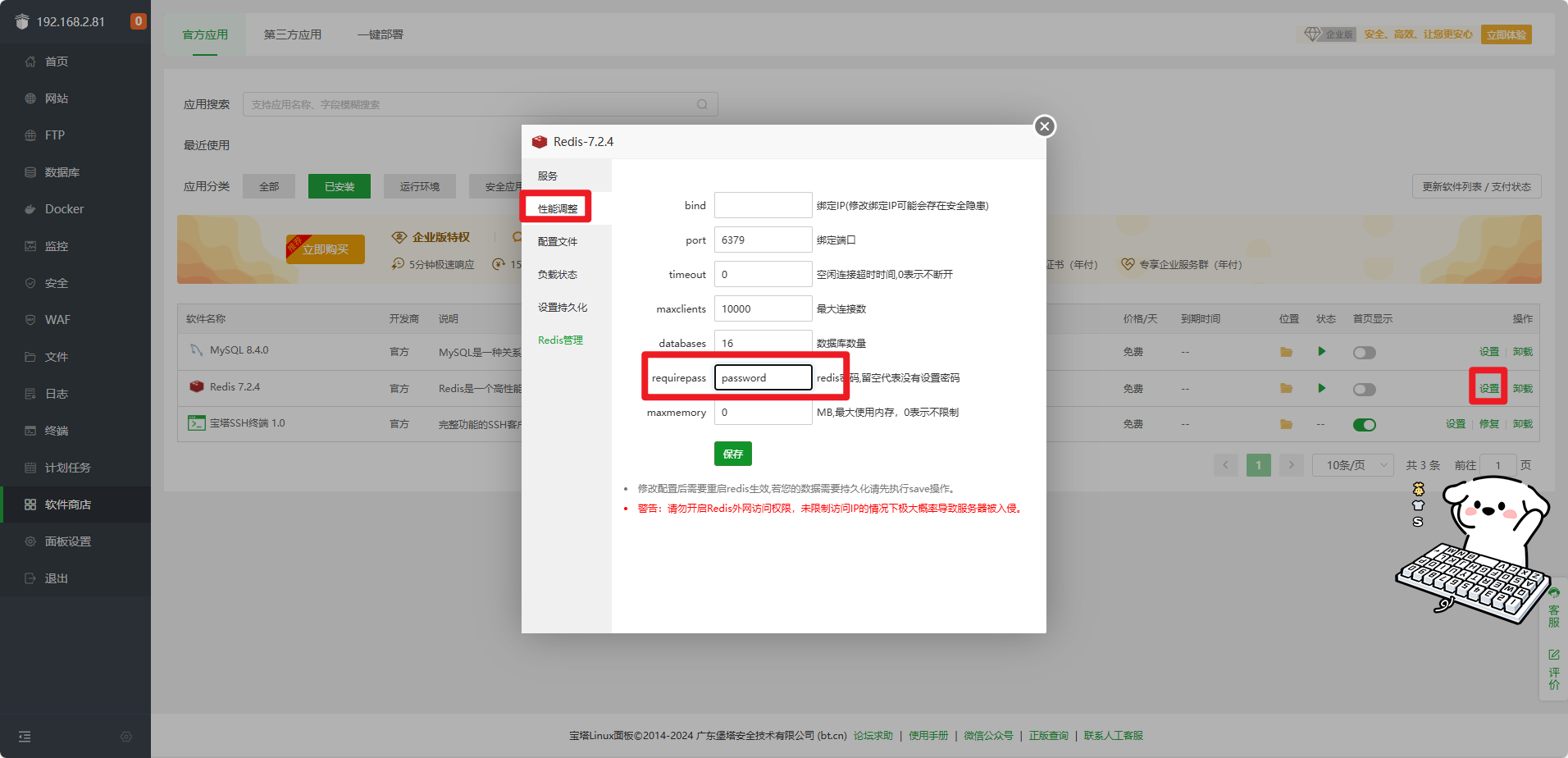Filter by 运行环境 category
1568x758 pixels.
tap(420, 186)
